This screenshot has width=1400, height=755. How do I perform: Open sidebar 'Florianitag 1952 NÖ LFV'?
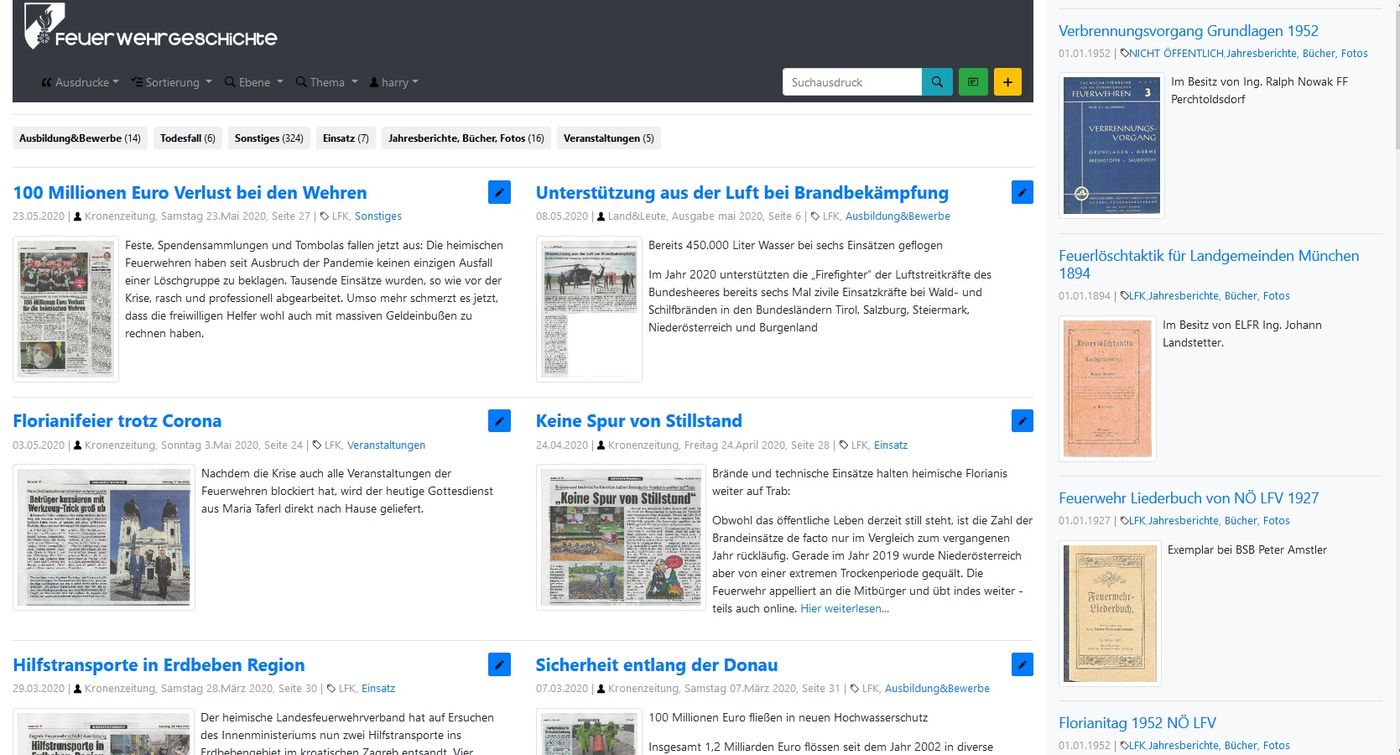1138,723
